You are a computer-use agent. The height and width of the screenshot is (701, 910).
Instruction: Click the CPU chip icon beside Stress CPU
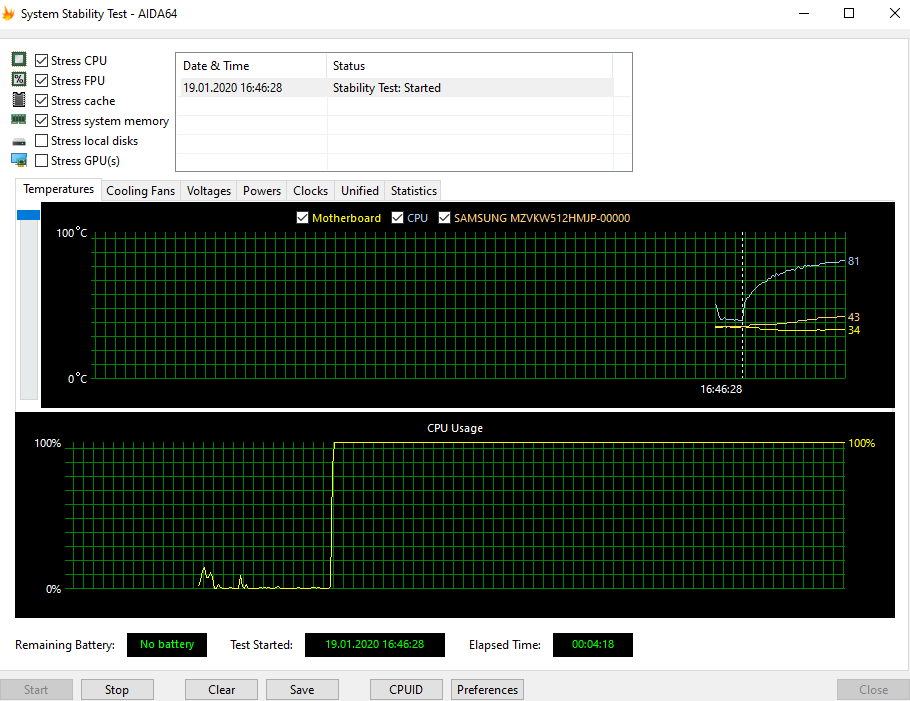(19, 60)
